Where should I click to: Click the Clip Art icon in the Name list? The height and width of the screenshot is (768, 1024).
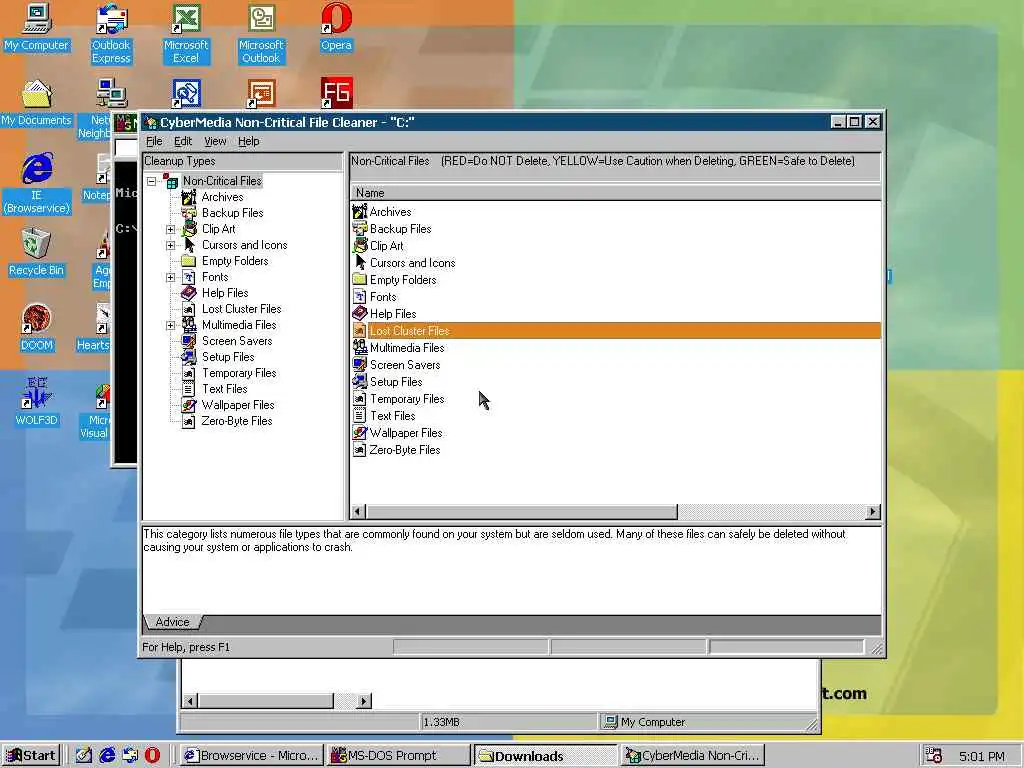[360, 246]
